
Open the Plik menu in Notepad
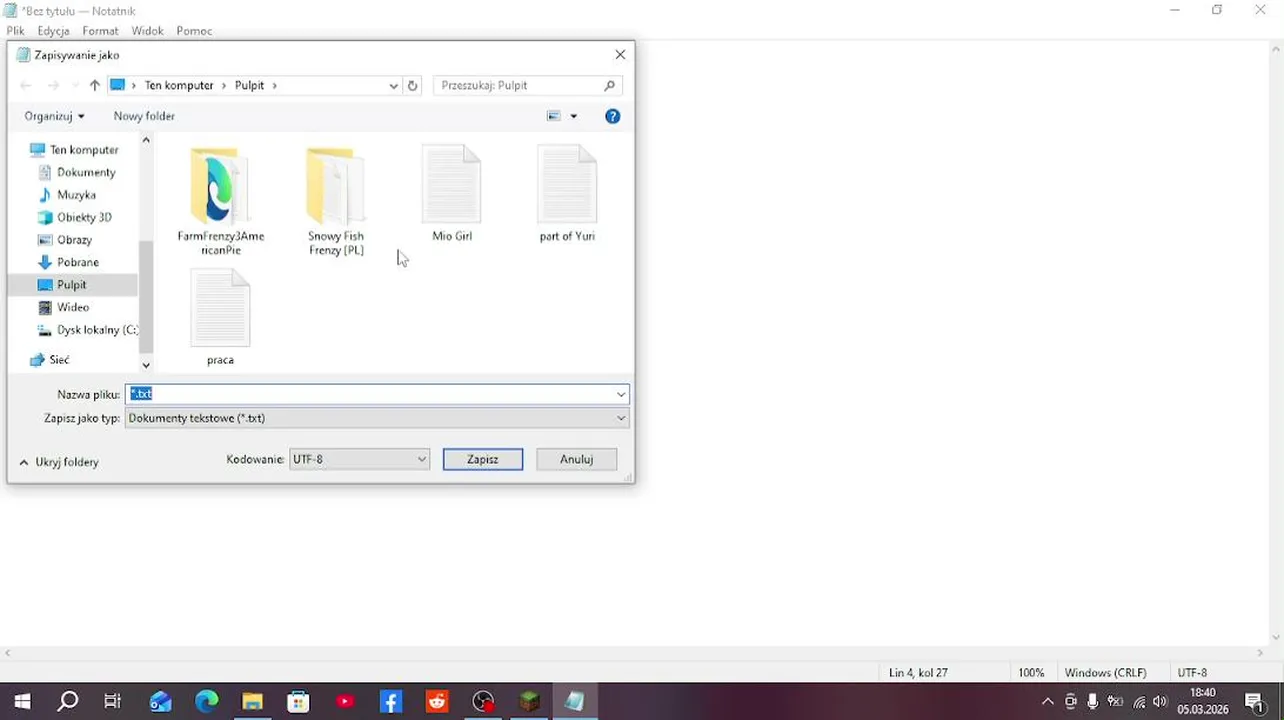pos(15,31)
